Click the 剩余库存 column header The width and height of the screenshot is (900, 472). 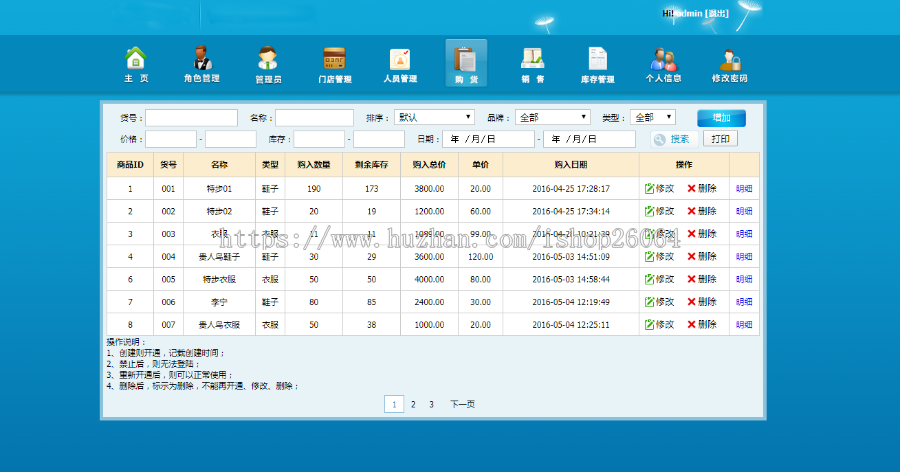(371, 165)
